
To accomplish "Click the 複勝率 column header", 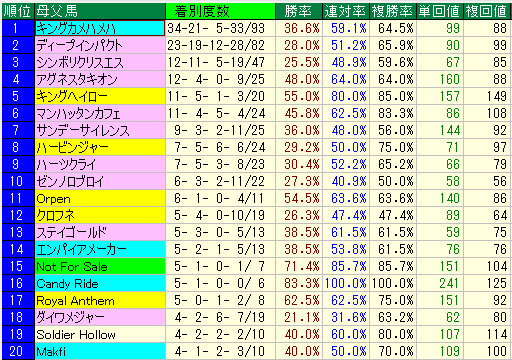I will [x=393, y=11].
